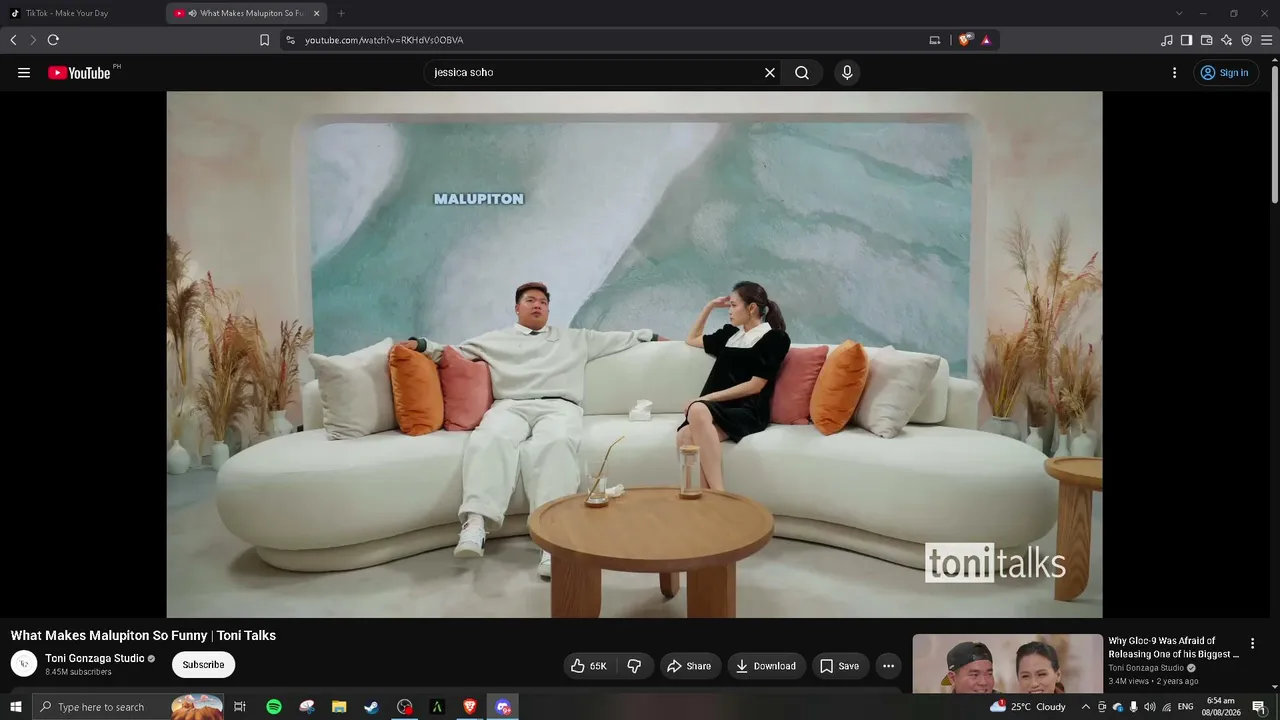Open Leo AI assistant
The height and width of the screenshot is (720, 1280).
pyautogui.click(x=1227, y=40)
